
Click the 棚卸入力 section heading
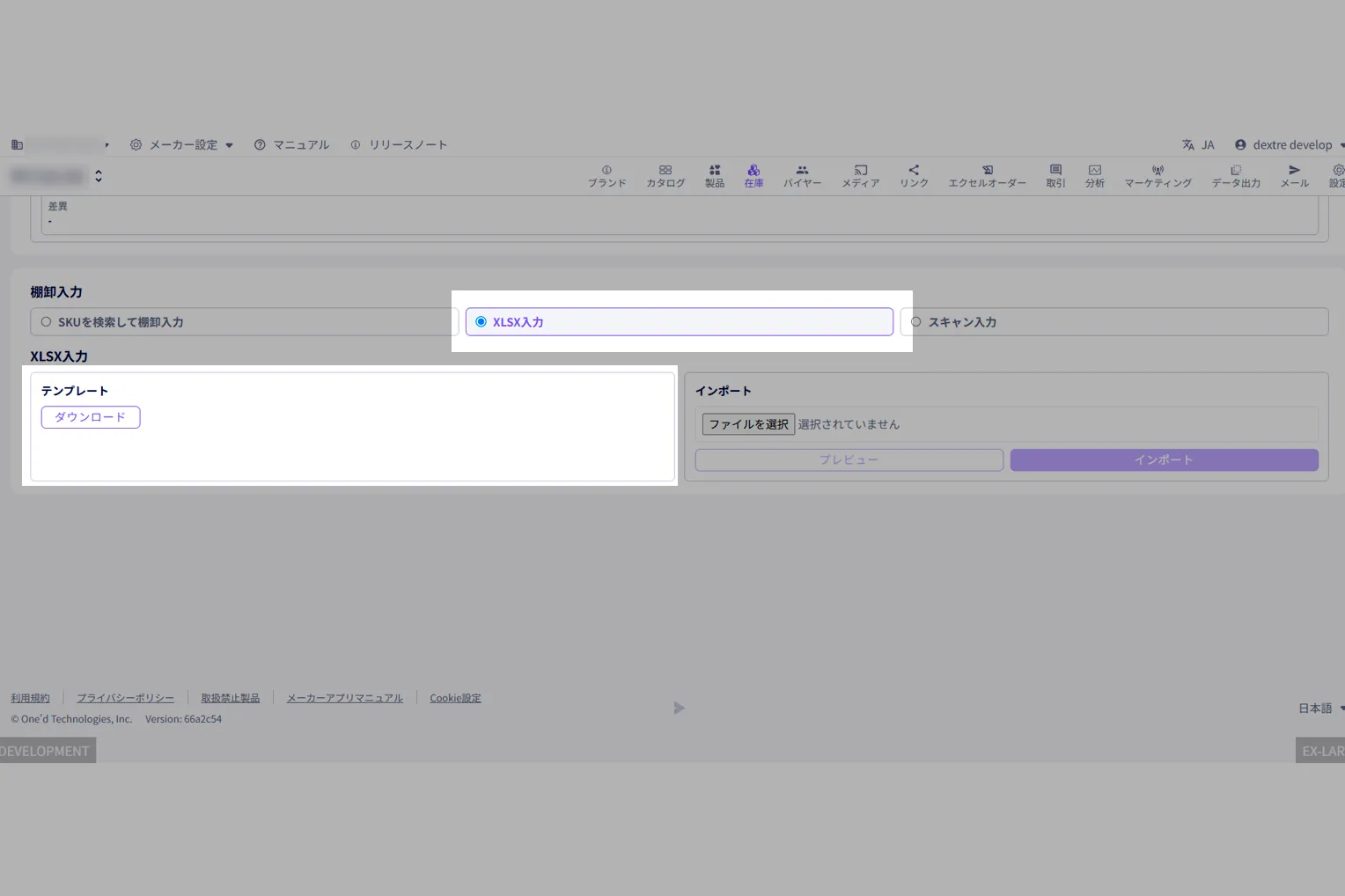click(x=56, y=292)
